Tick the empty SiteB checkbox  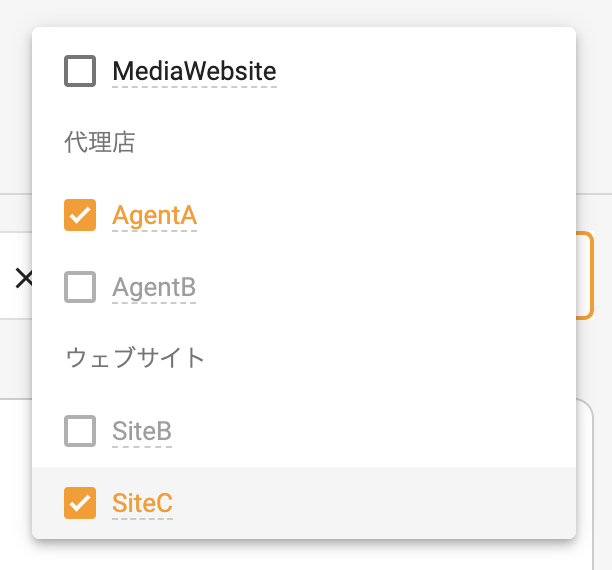point(80,431)
